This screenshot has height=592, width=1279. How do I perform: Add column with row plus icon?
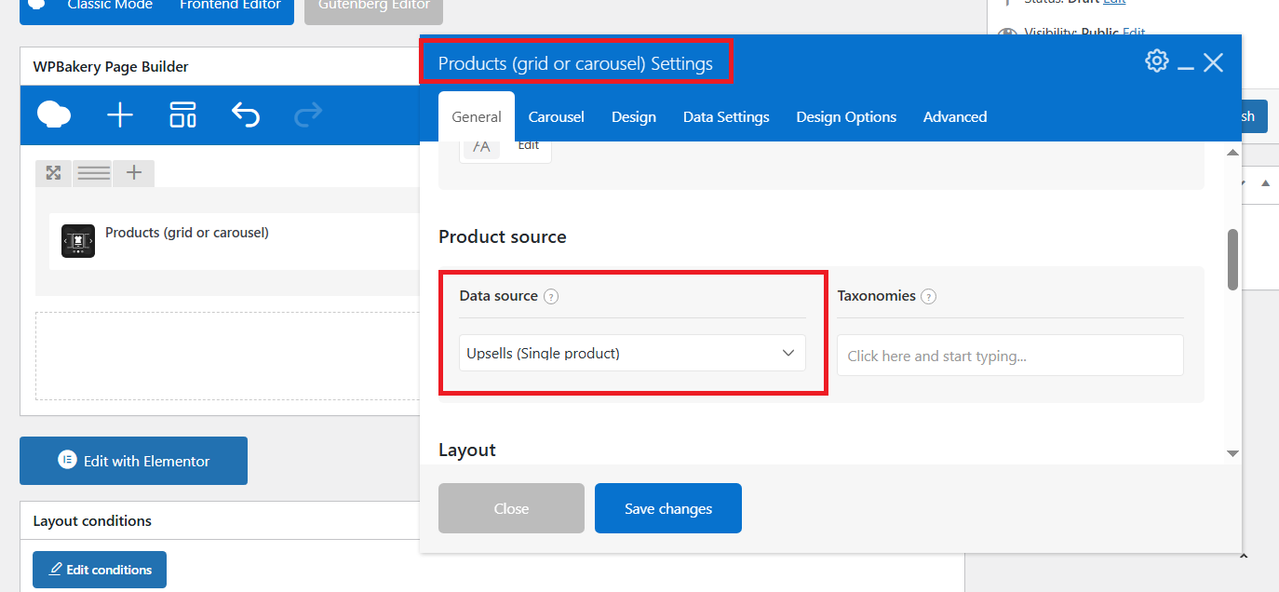(x=134, y=173)
